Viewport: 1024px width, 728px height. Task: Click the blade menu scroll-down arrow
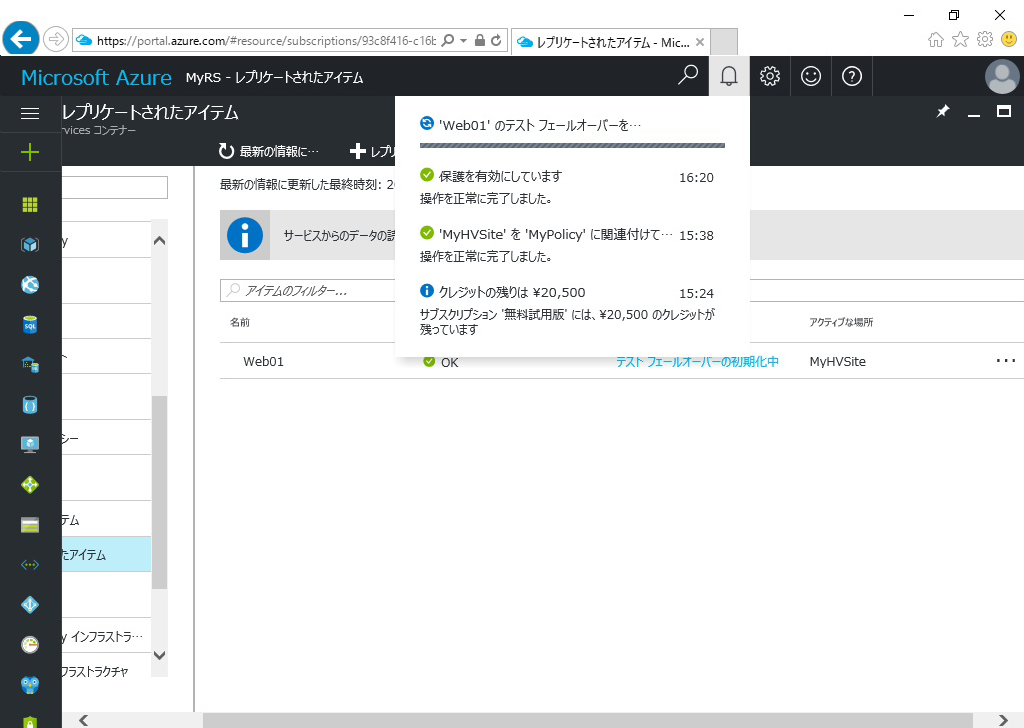point(159,655)
